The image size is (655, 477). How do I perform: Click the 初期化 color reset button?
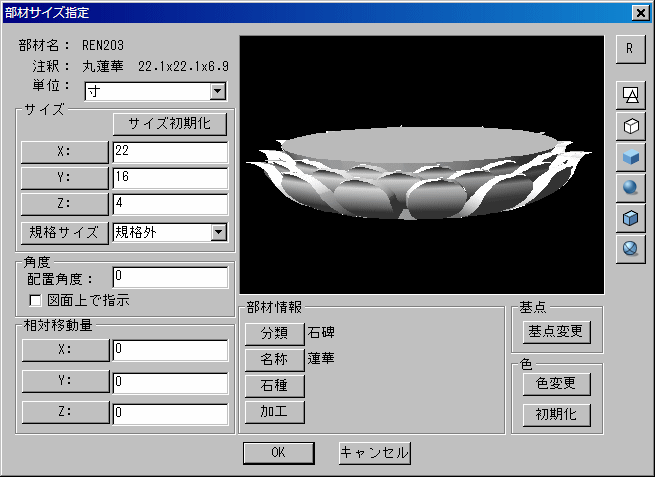pos(556,415)
